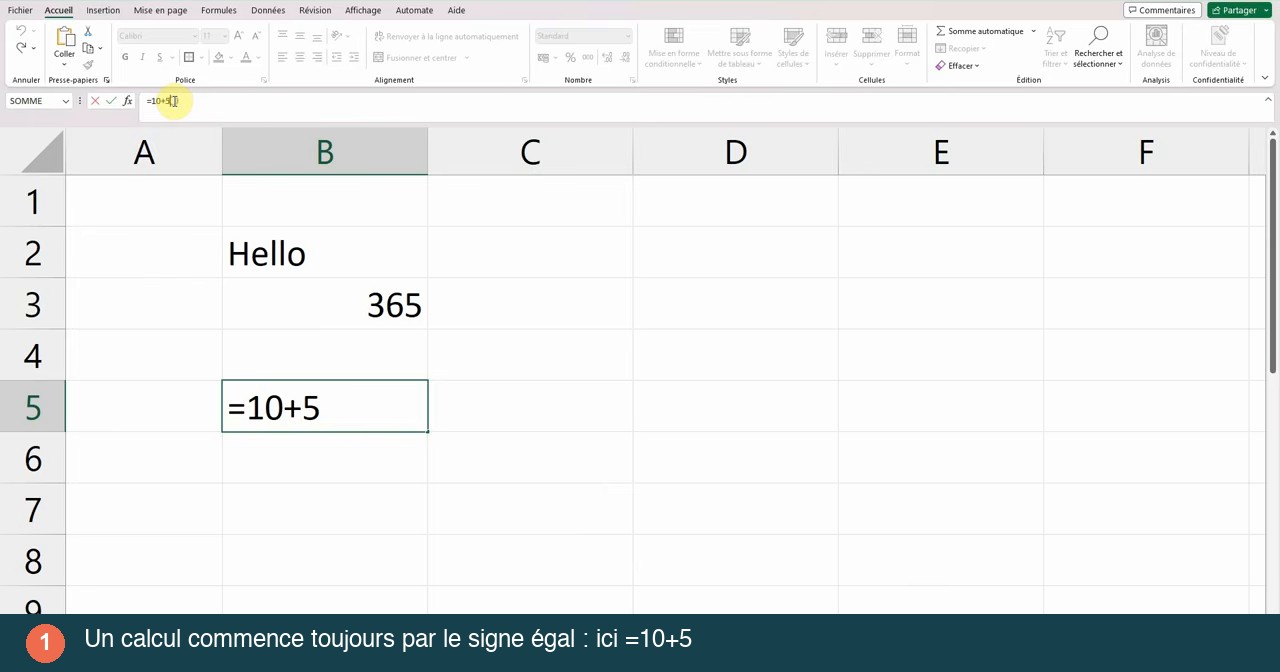Image resolution: width=1280 pixels, height=672 pixels.
Task: Click the Format Painter brush icon
Action: pyautogui.click(x=88, y=65)
